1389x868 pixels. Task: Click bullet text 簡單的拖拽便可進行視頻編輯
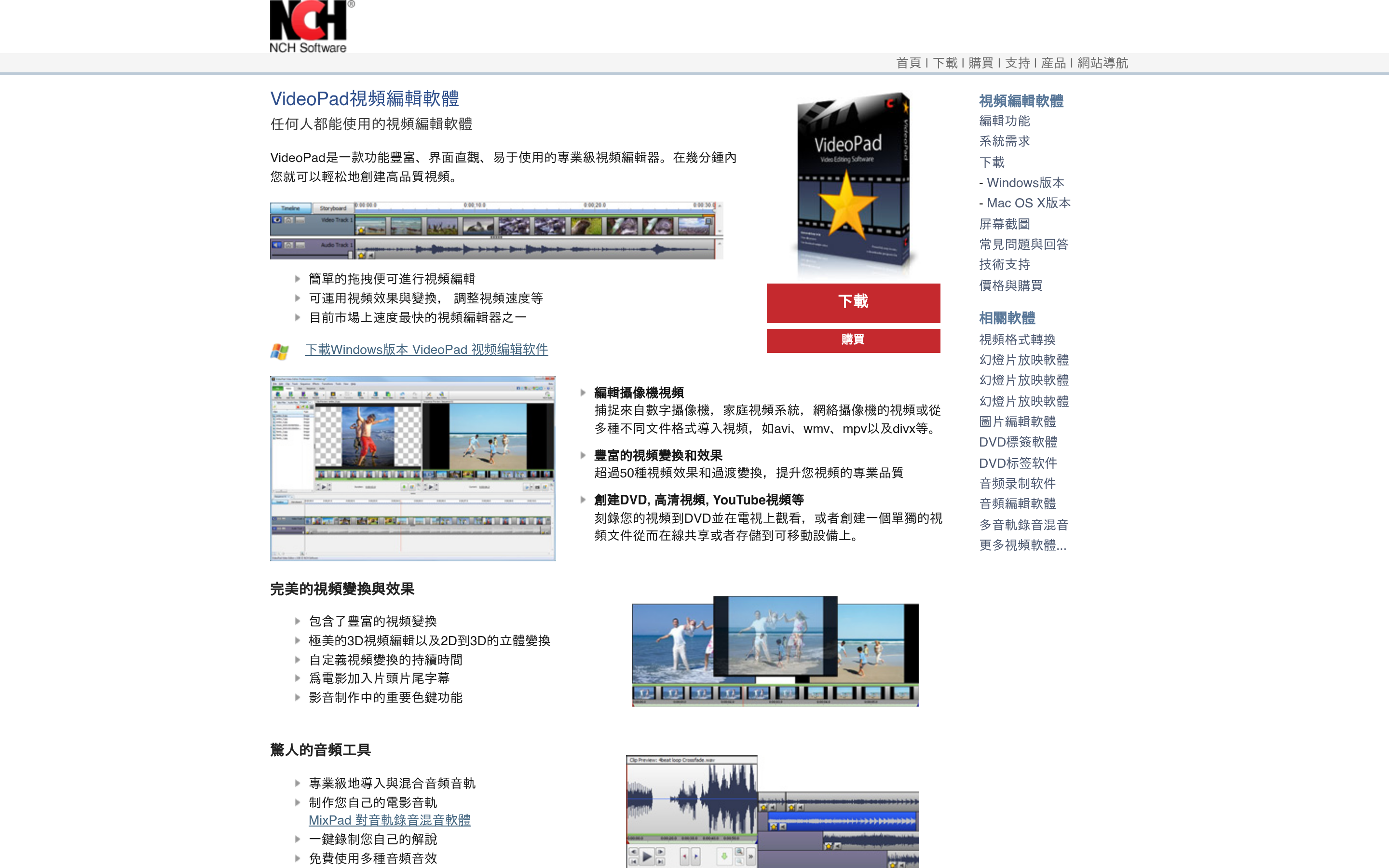click(392, 279)
